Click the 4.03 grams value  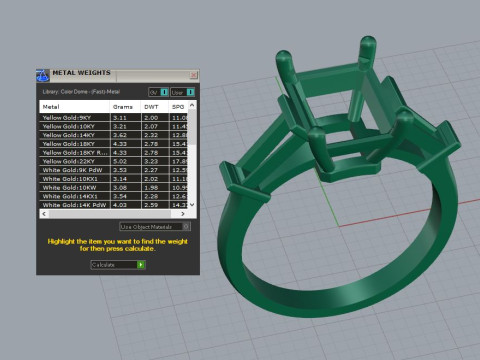(119, 205)
